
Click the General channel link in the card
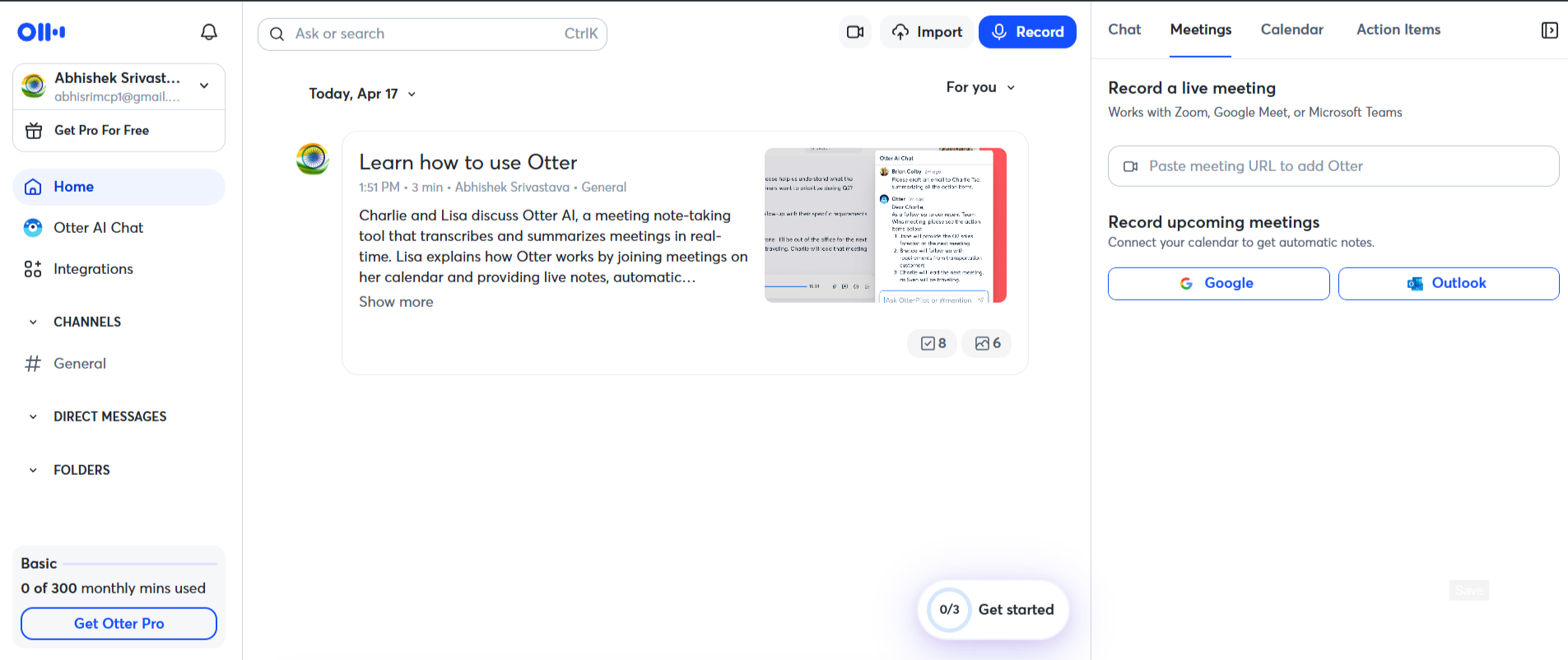pyautogui.click(x=604, y=188)
